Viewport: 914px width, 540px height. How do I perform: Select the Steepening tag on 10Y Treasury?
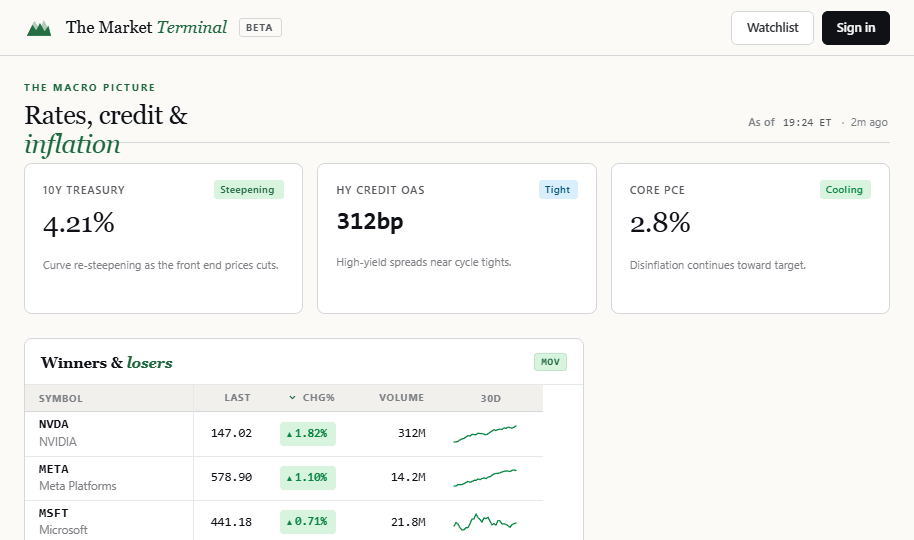click(249, 190)
